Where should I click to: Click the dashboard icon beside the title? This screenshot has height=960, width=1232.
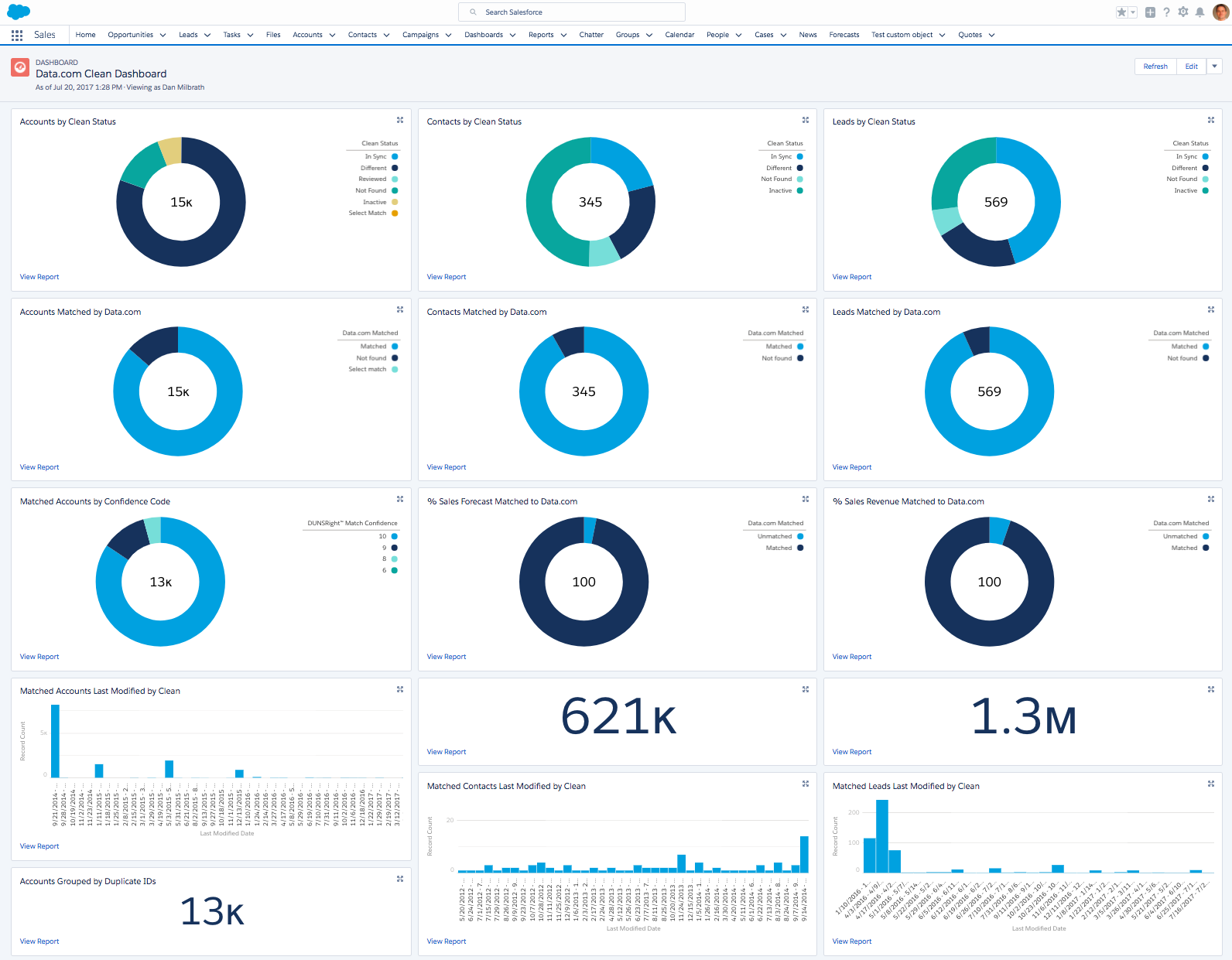click(x=20, y=67)
